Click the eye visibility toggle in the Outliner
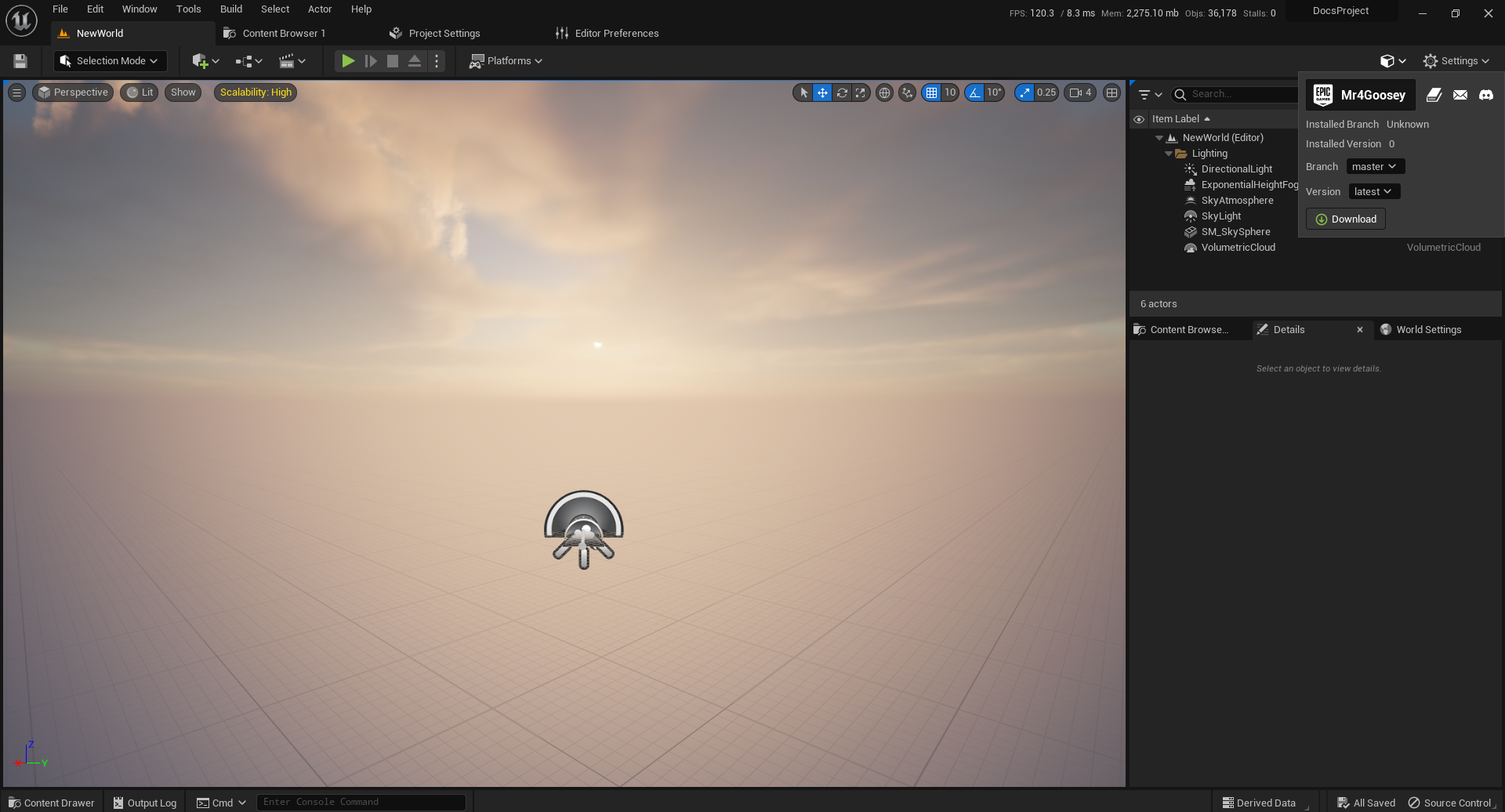 (1140, 118)
